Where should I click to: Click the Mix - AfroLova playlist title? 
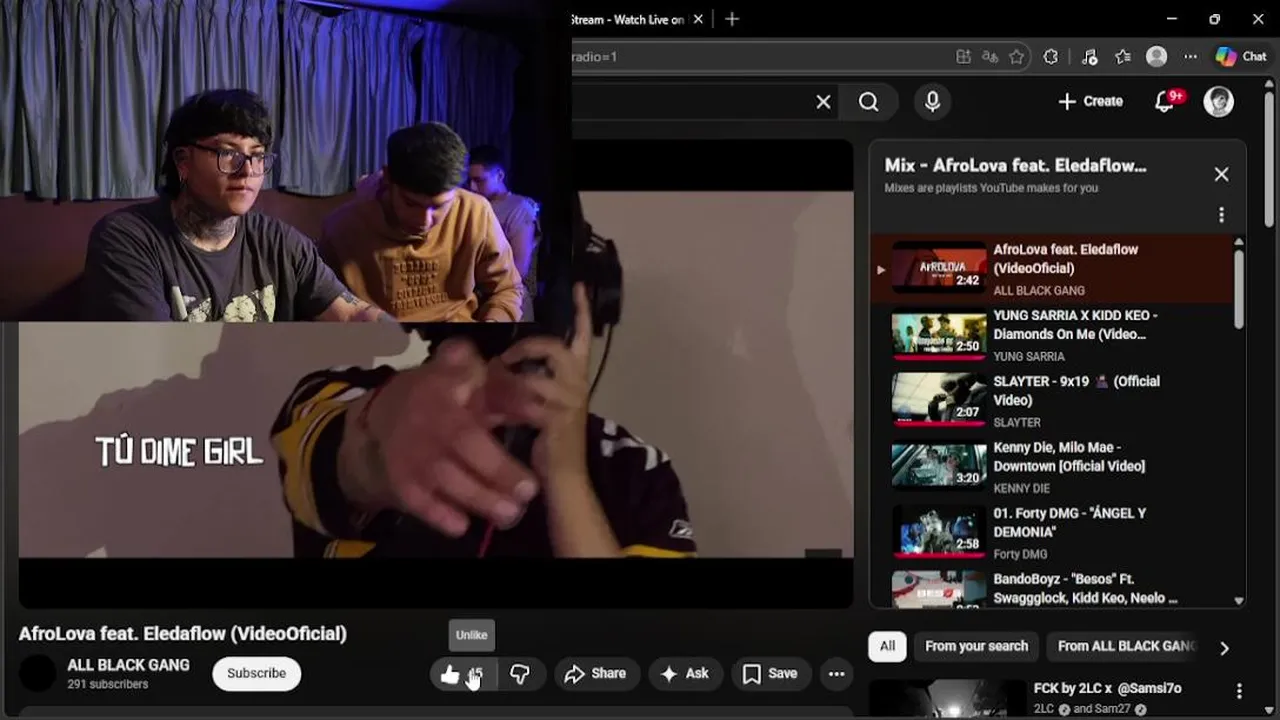1015,165
